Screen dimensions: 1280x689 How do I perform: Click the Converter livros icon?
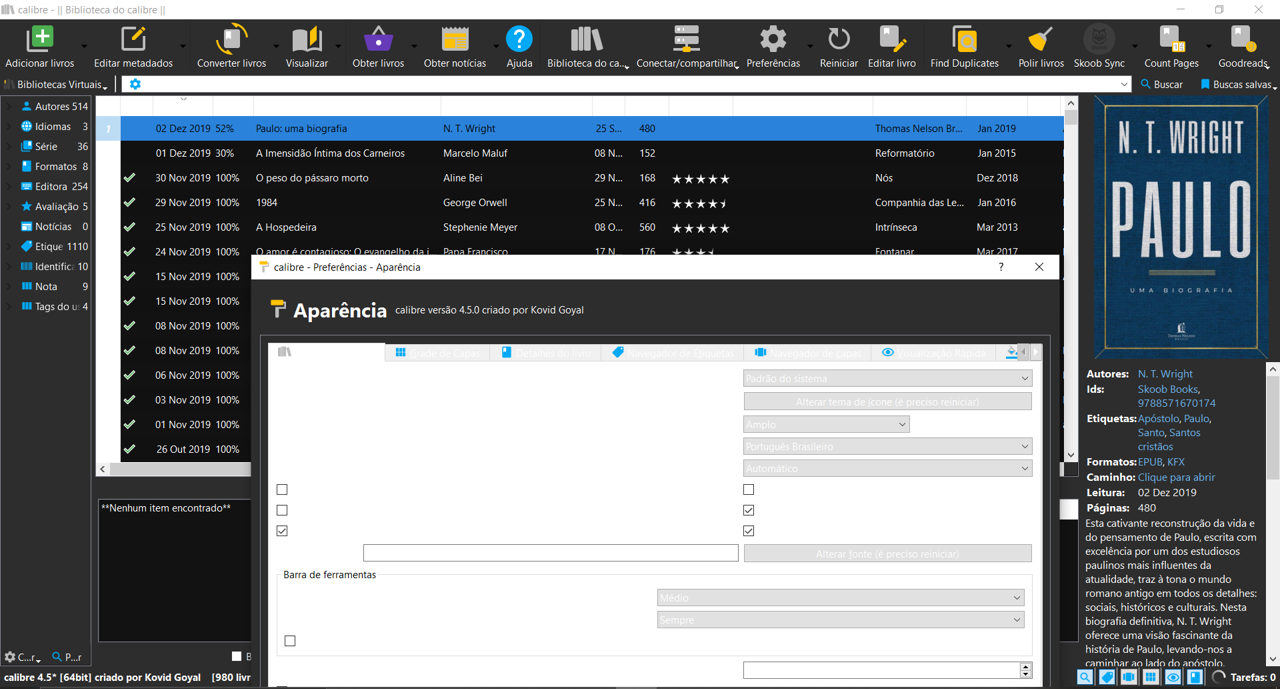[x=231, y=40]
